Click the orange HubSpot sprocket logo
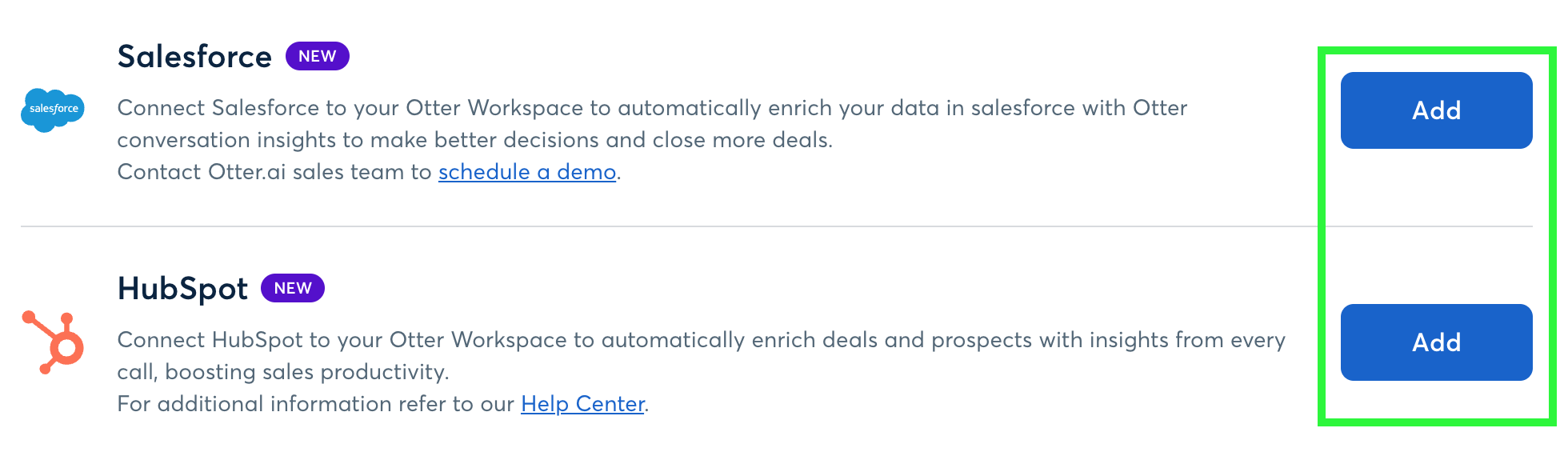 53,342
